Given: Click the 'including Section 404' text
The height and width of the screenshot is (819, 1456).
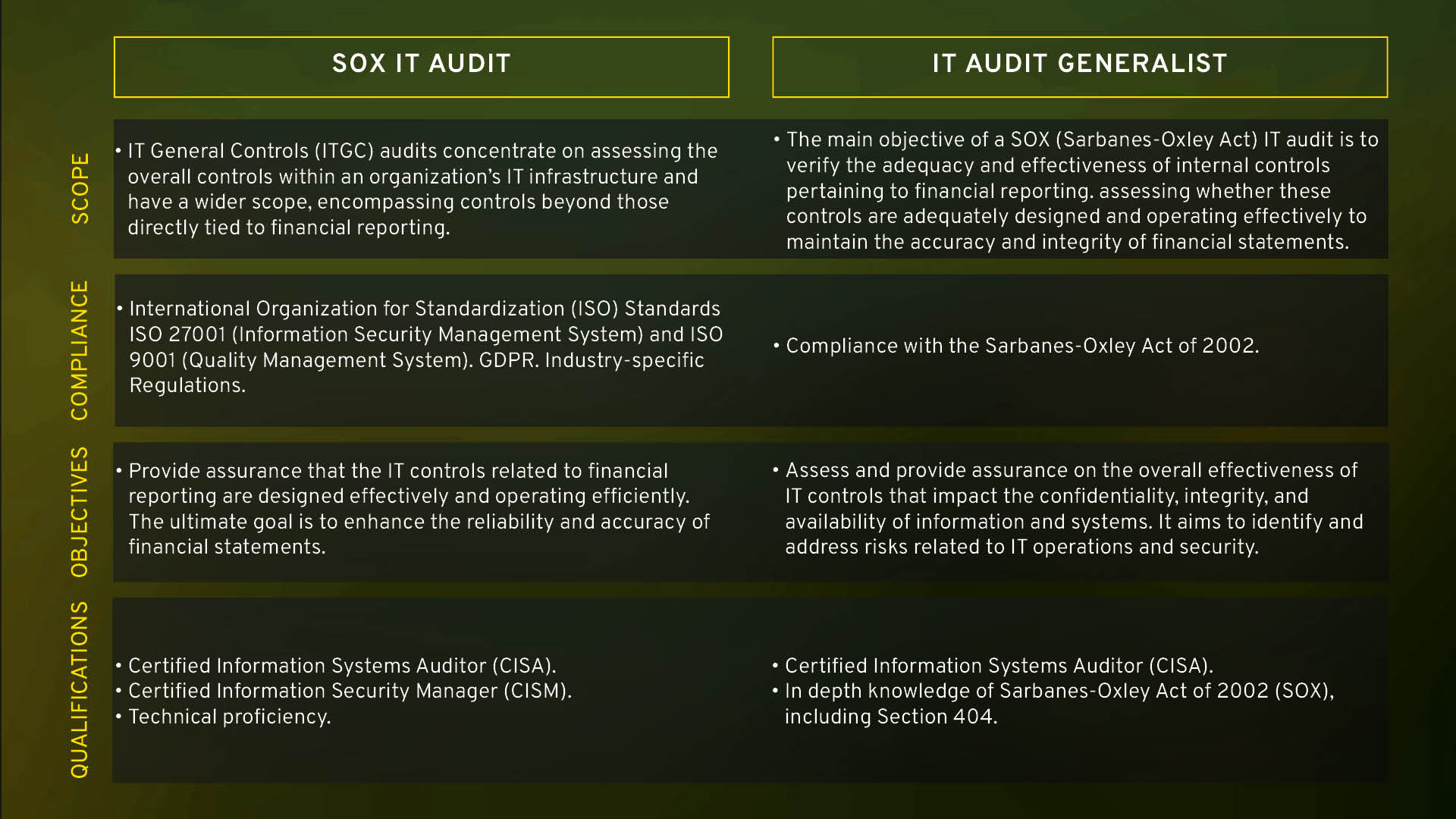Looking at the screenshot, I should [890, 717].
